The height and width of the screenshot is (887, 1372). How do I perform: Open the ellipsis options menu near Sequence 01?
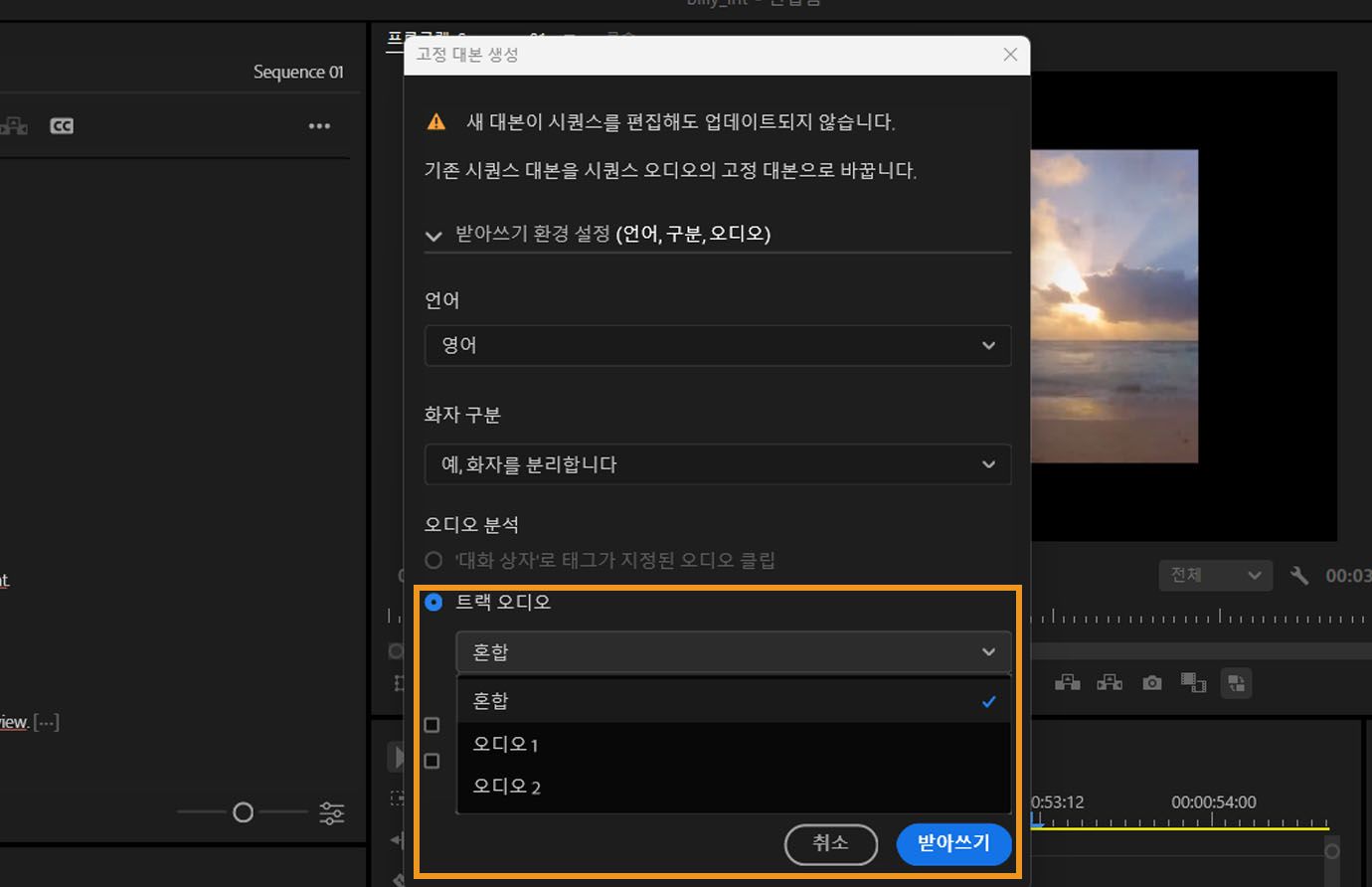click(x=319, y=125)
